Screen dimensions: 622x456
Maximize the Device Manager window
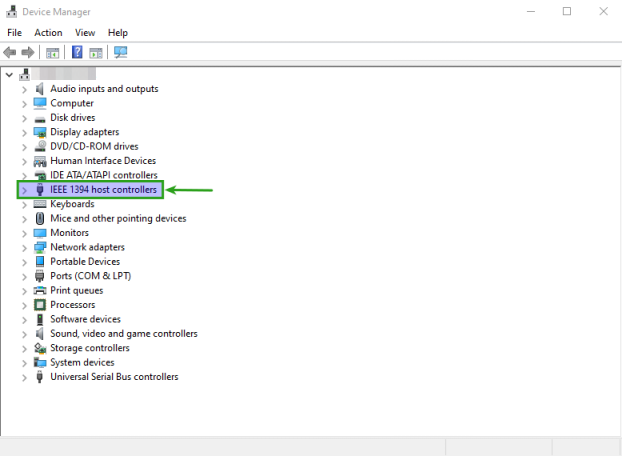click(567, 11)
